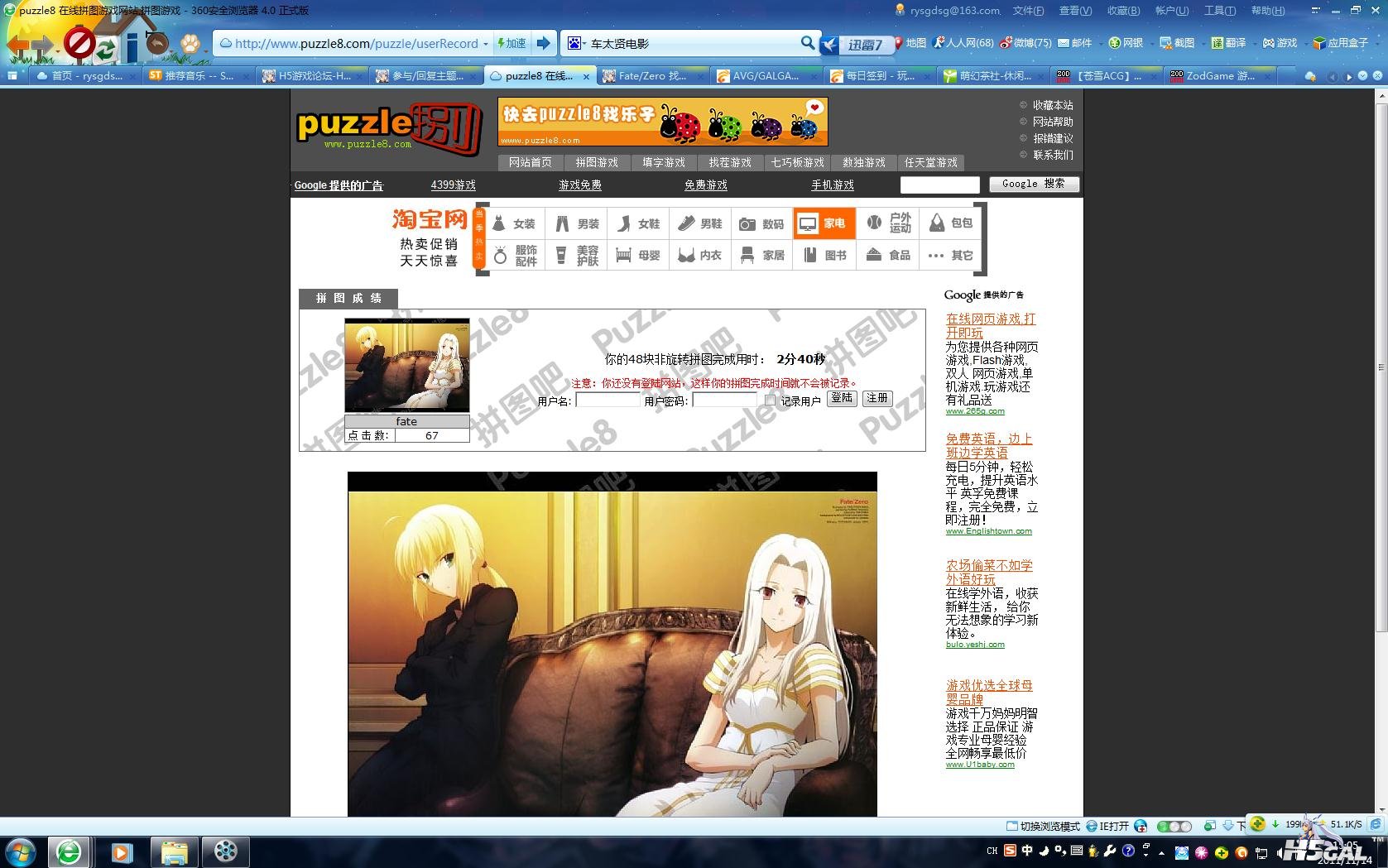
Task: Click the search magnifier icon
Action: coord(807,43)
